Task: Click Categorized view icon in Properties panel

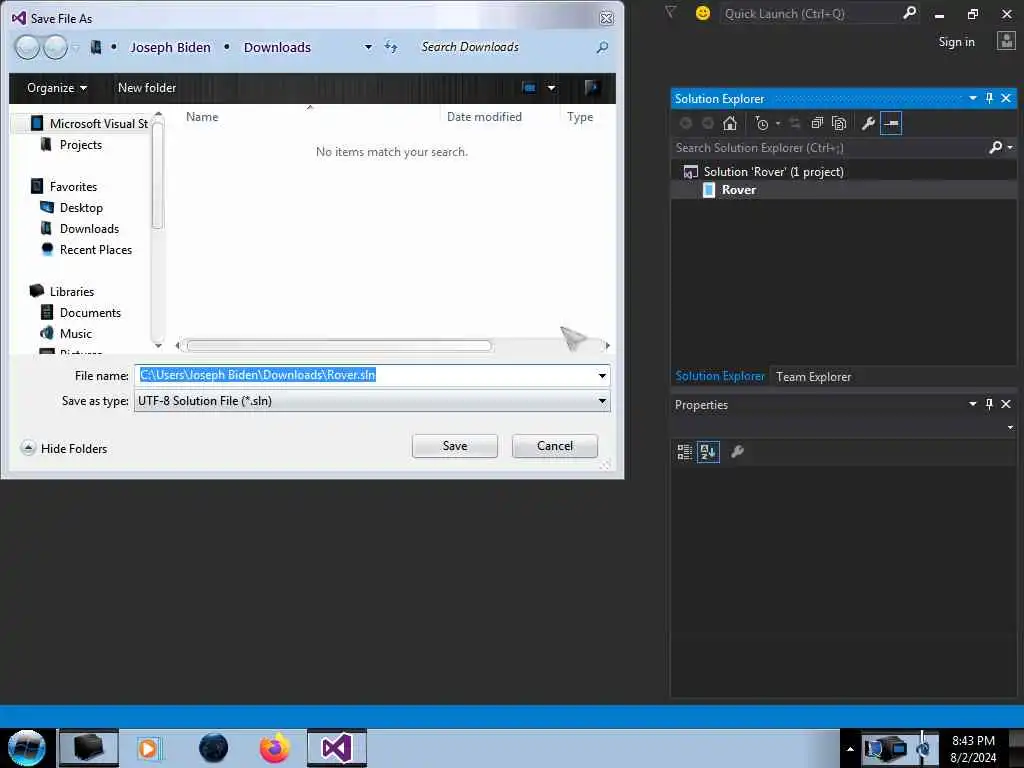Action: pos(684,451)
